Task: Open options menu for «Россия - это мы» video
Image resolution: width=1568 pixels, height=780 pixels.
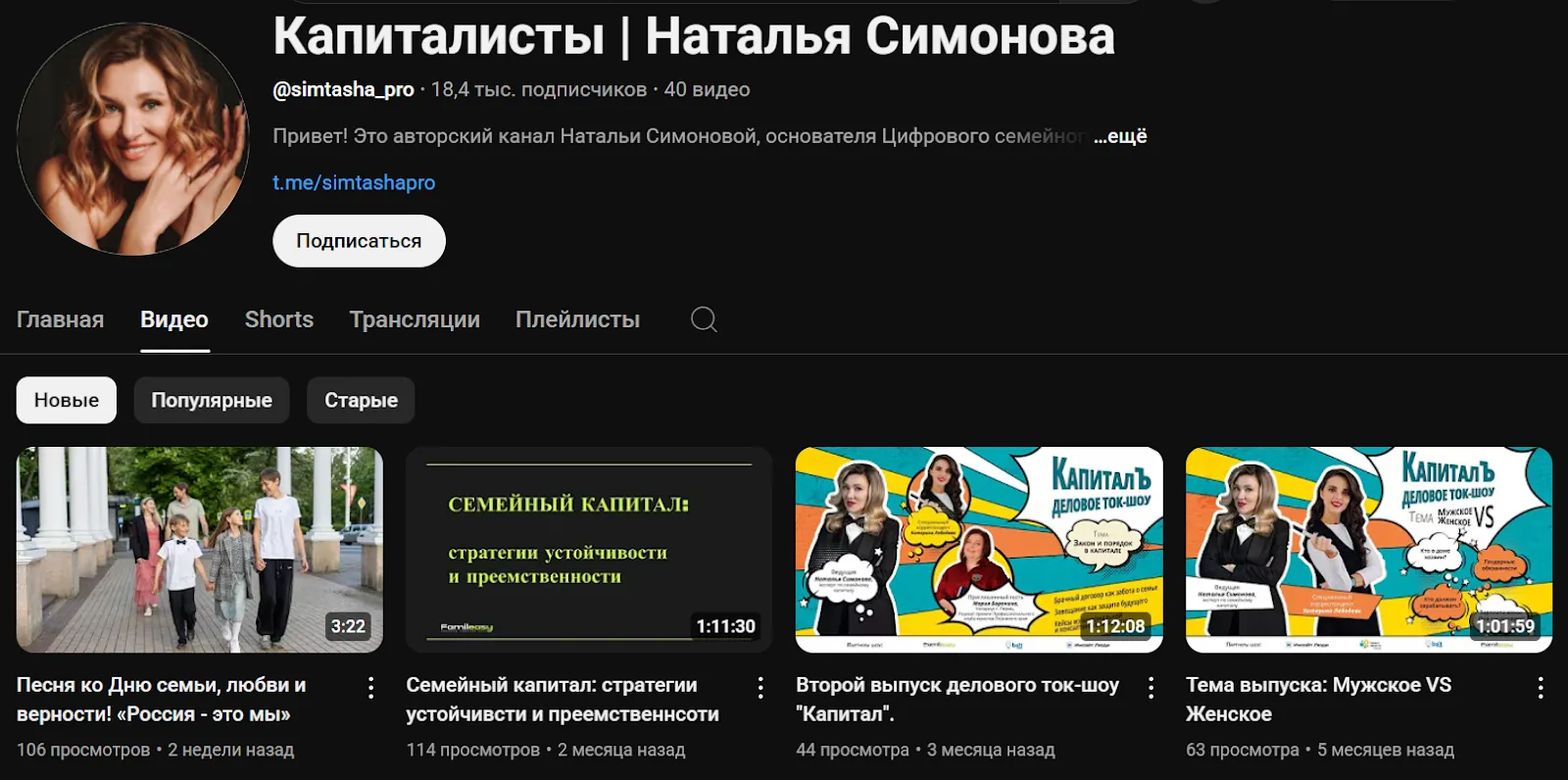Action: [x=370, y=688]
